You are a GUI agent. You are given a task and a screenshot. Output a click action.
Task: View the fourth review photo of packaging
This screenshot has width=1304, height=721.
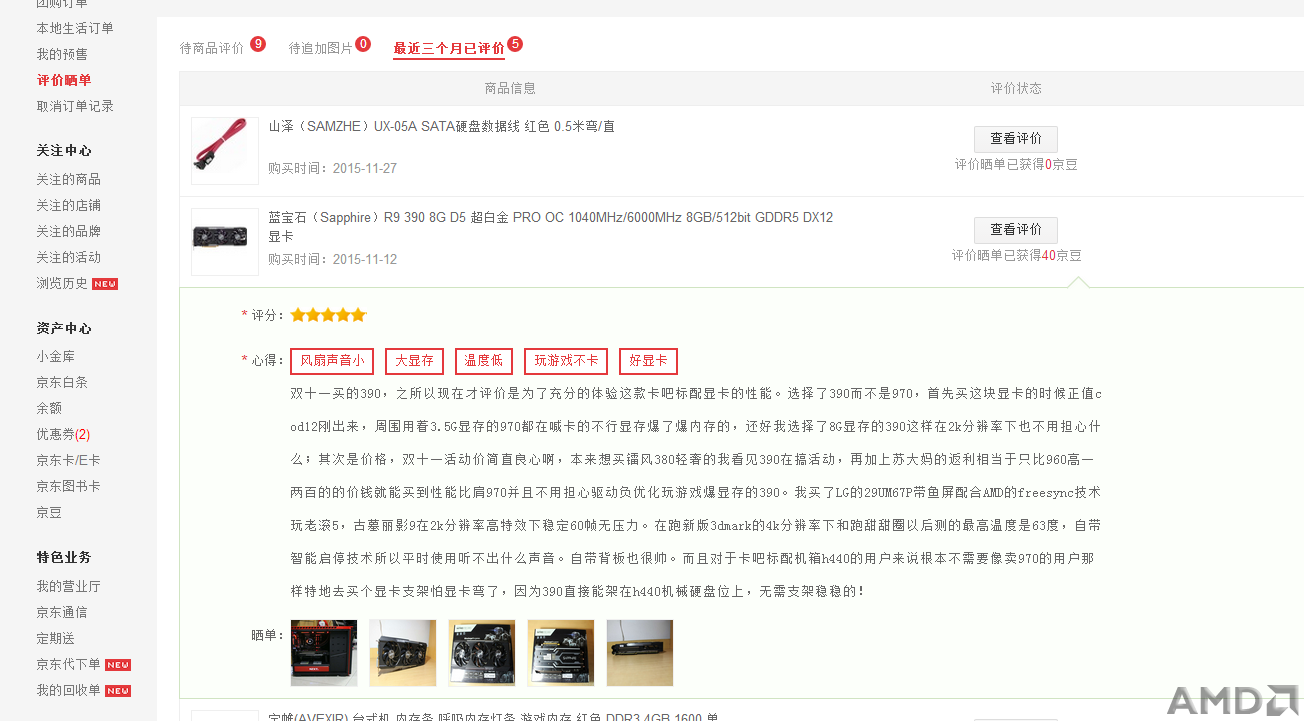coord(561,653)
